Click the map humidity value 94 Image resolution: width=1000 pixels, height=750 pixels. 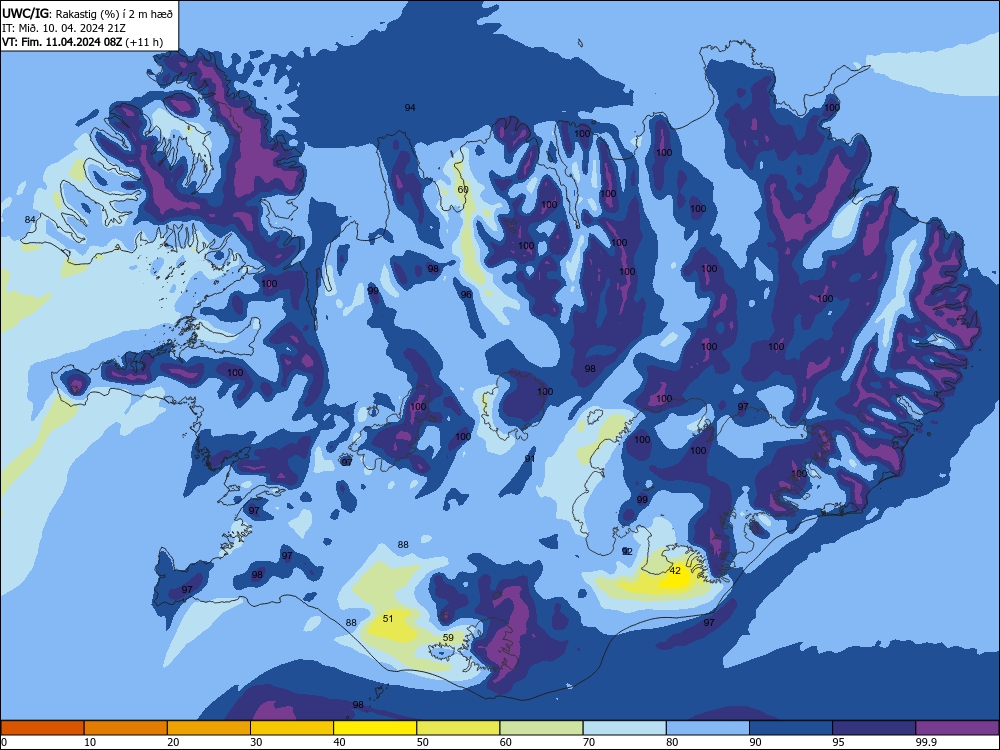410,108
